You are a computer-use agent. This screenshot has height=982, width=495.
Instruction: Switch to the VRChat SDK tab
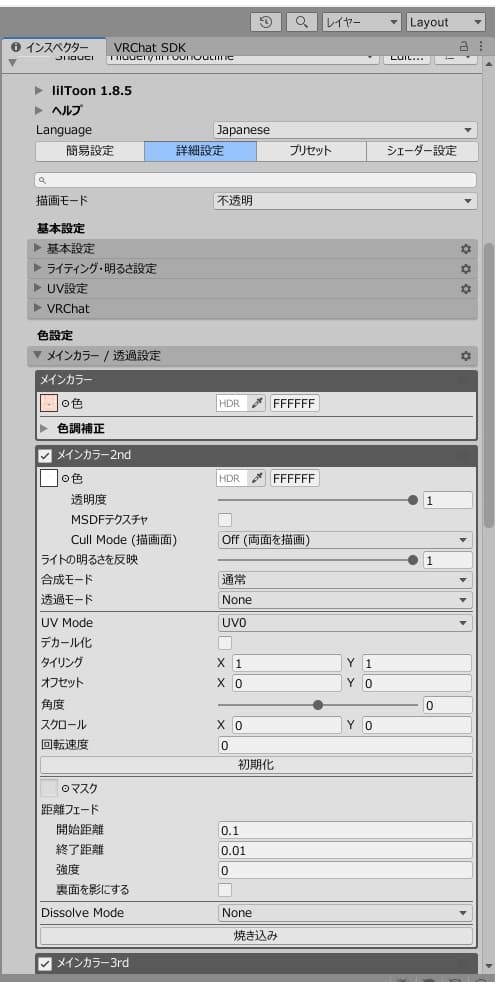(x=150, y=48)
